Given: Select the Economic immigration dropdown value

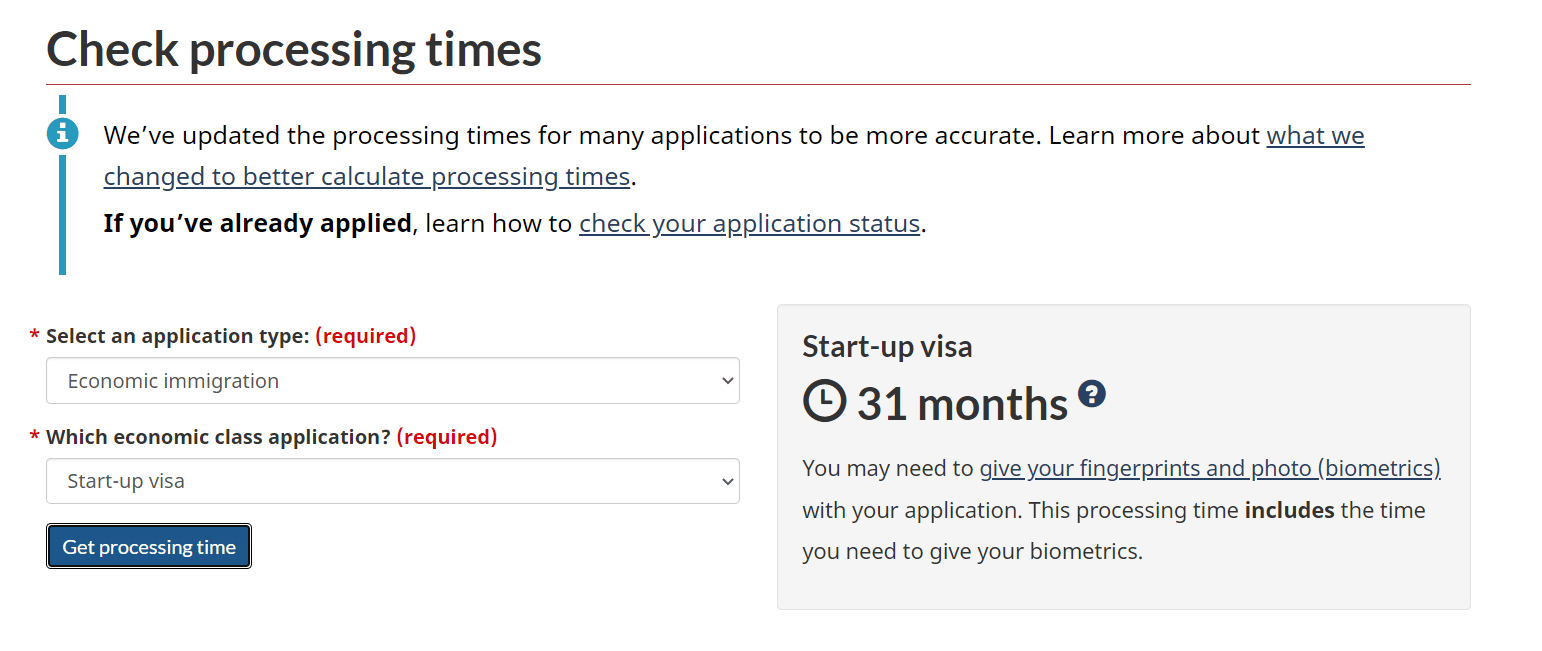Looking at the screenshot, I should click(172, 381).
